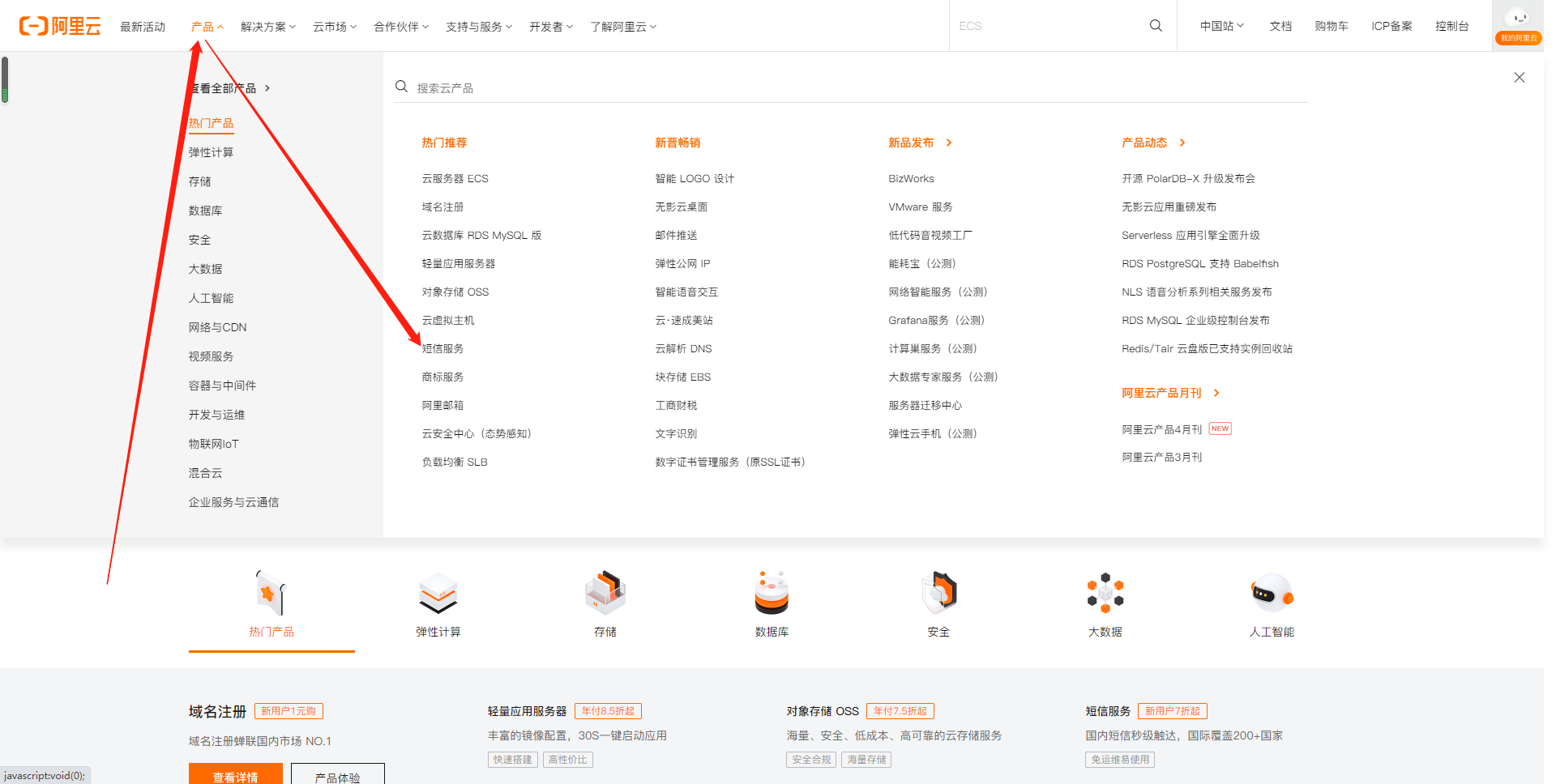Select 网络与CDN in the sidebar
The width and height of the screenshot is (1556, 784).
(x=217, y=327)
